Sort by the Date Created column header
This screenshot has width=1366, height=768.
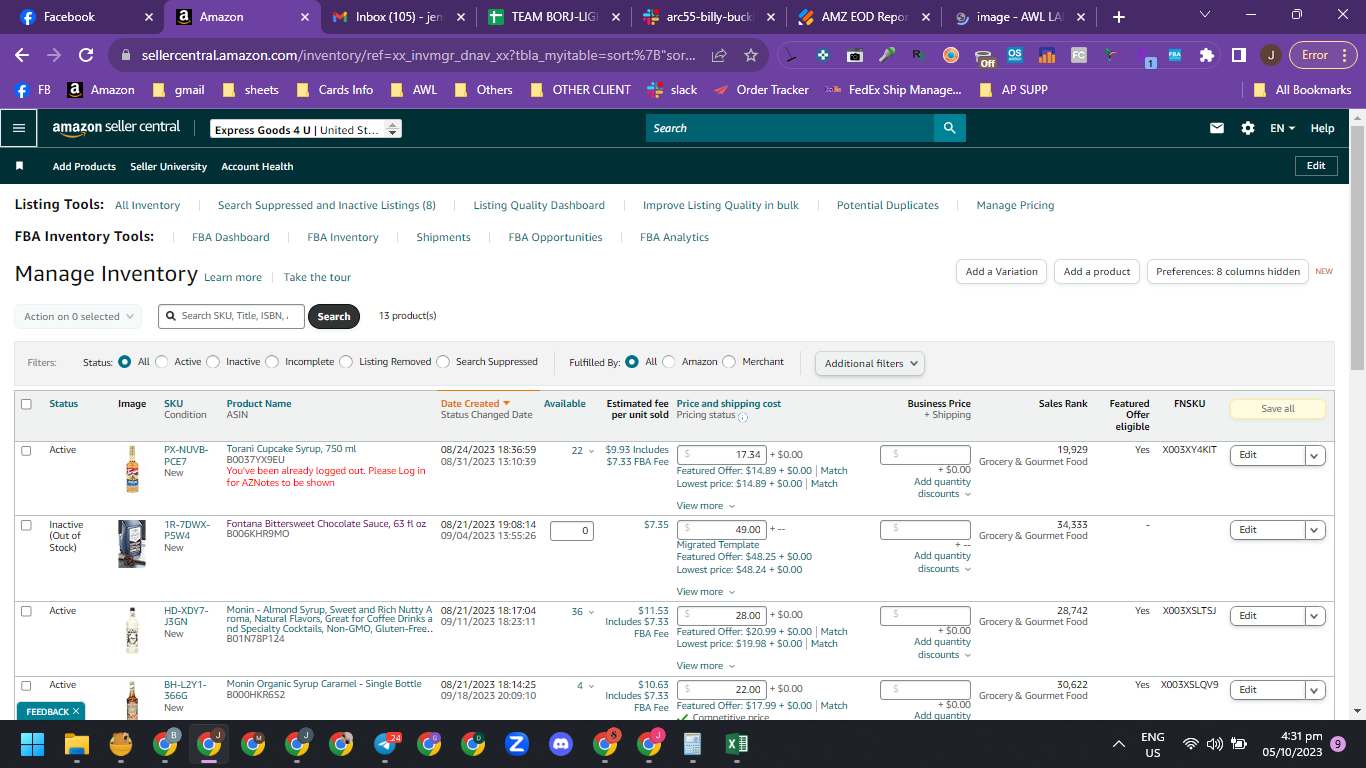pos(476,404)
